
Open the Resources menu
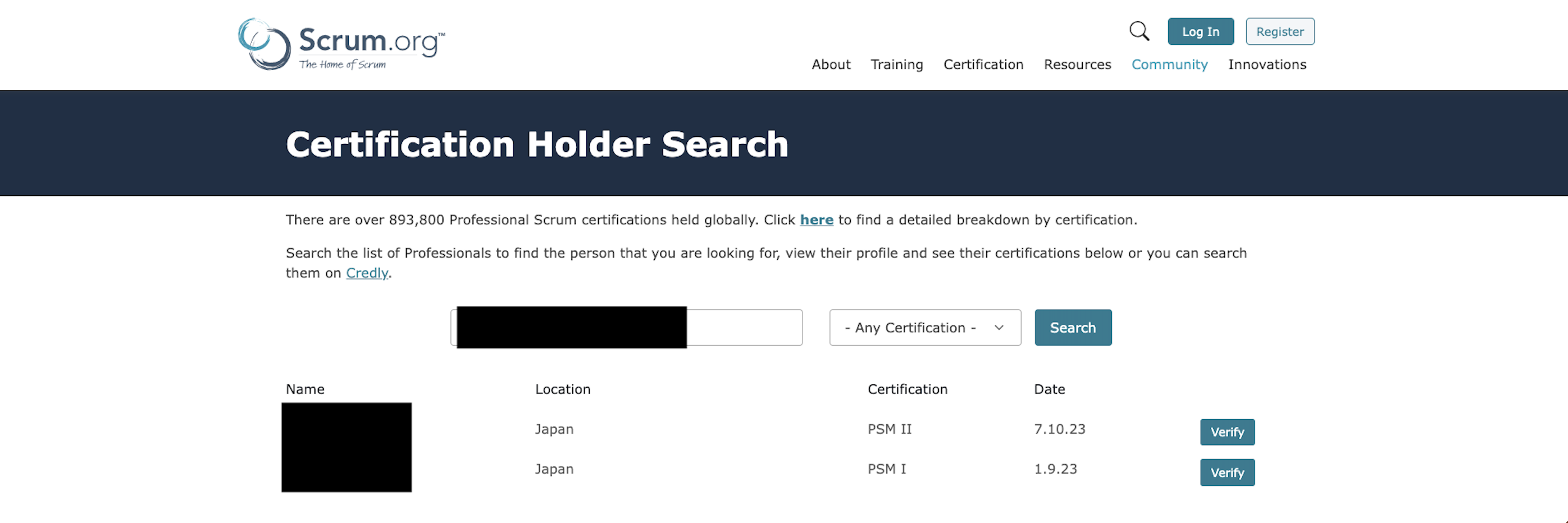(x=1077, y=65)
